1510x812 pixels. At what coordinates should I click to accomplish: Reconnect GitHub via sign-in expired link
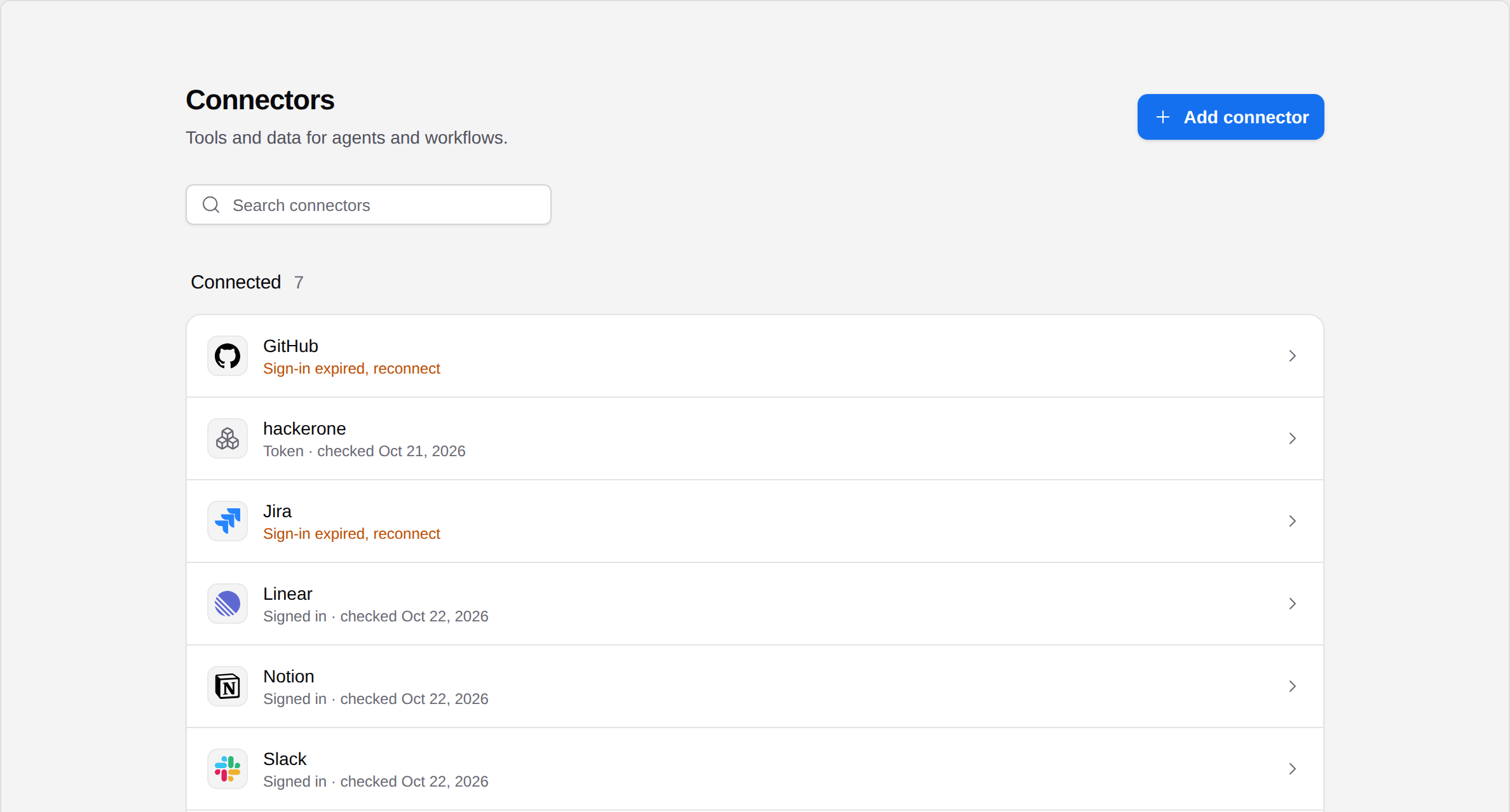point(351,369)
